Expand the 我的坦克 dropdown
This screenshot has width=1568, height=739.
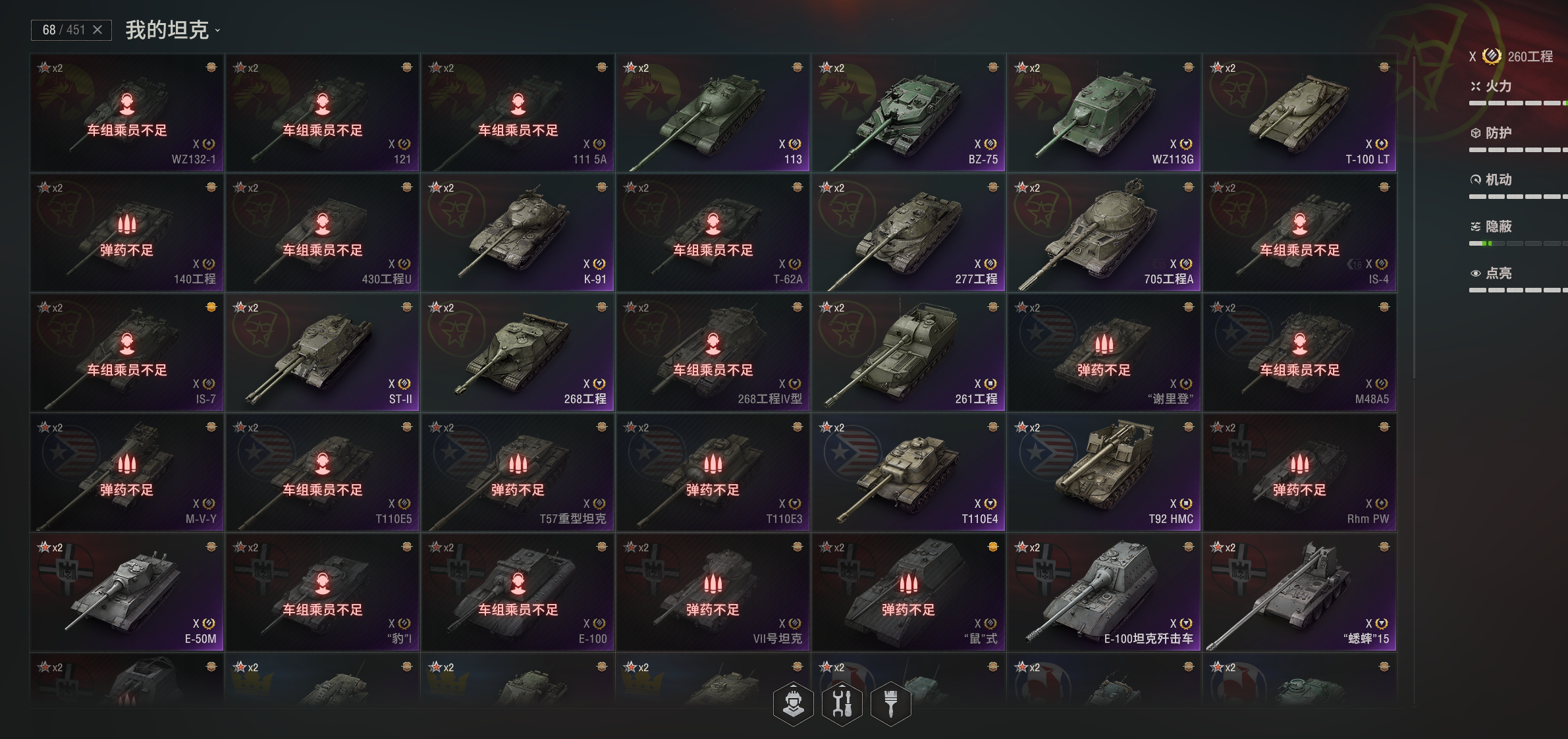coord(173,30)
